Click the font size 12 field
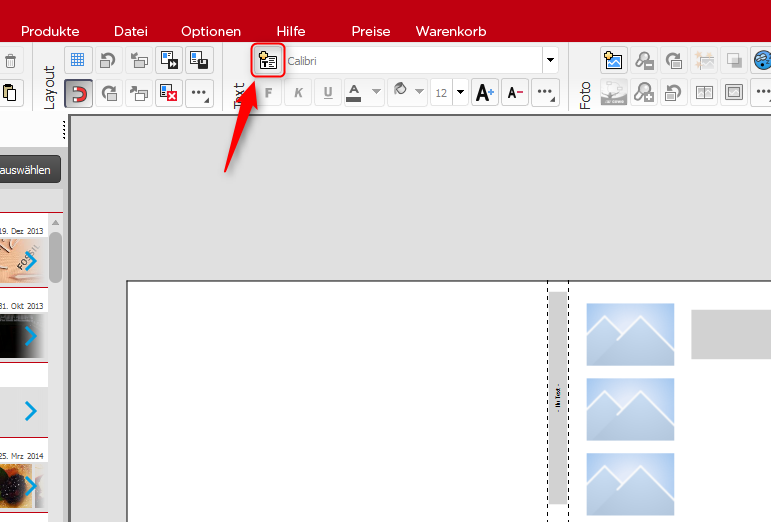Image resolution: width=771 pixels, height=522 pixels. click(442, 93)
